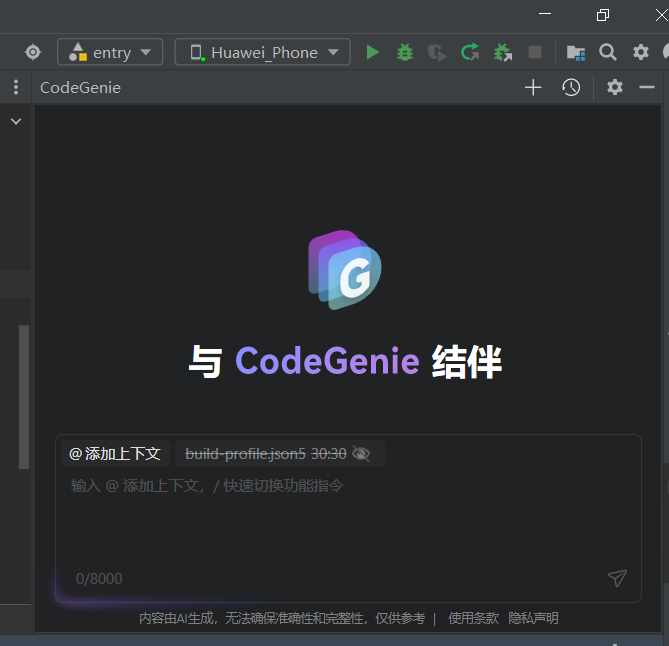Image resolution: width=669 pixels, height=646 pixels.
Task: Open the 隐私声明 link
Action: click(x=533, y=618)
